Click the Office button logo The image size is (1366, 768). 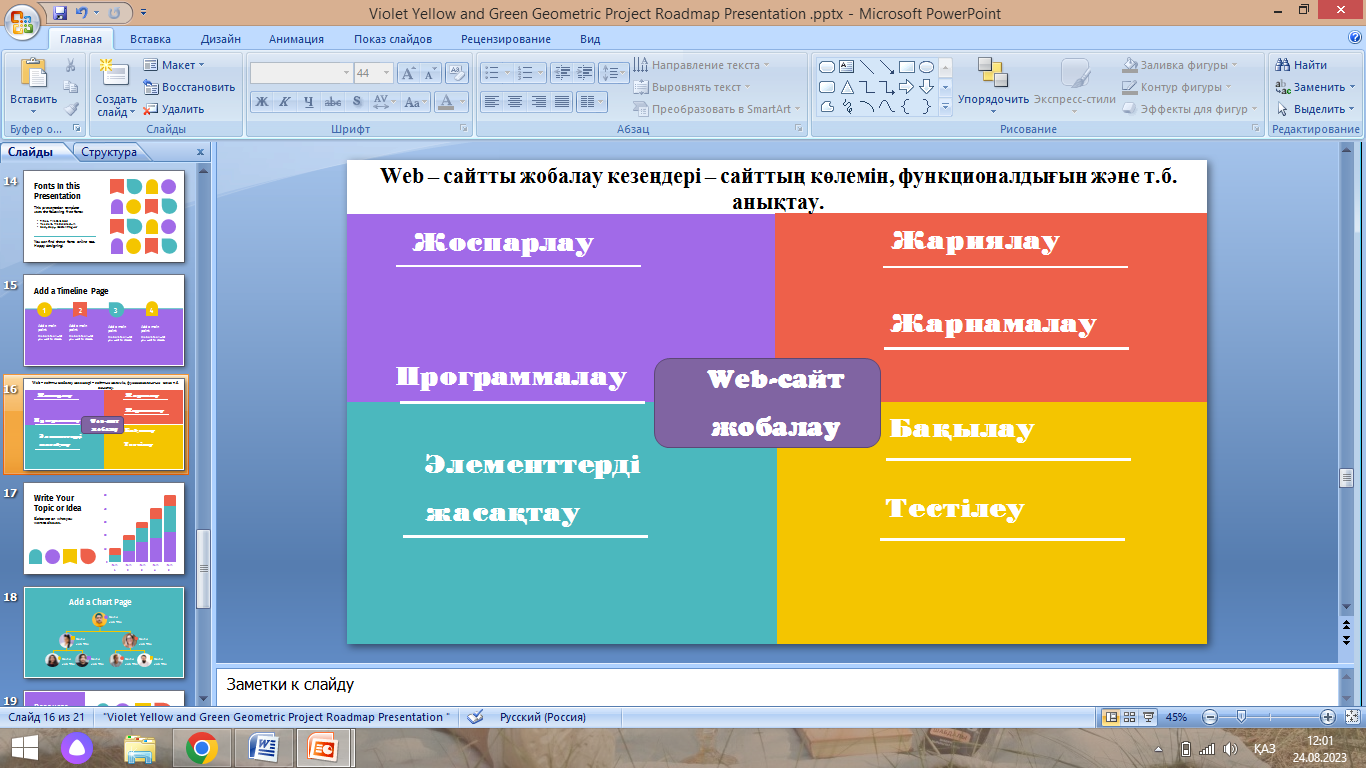22,20
